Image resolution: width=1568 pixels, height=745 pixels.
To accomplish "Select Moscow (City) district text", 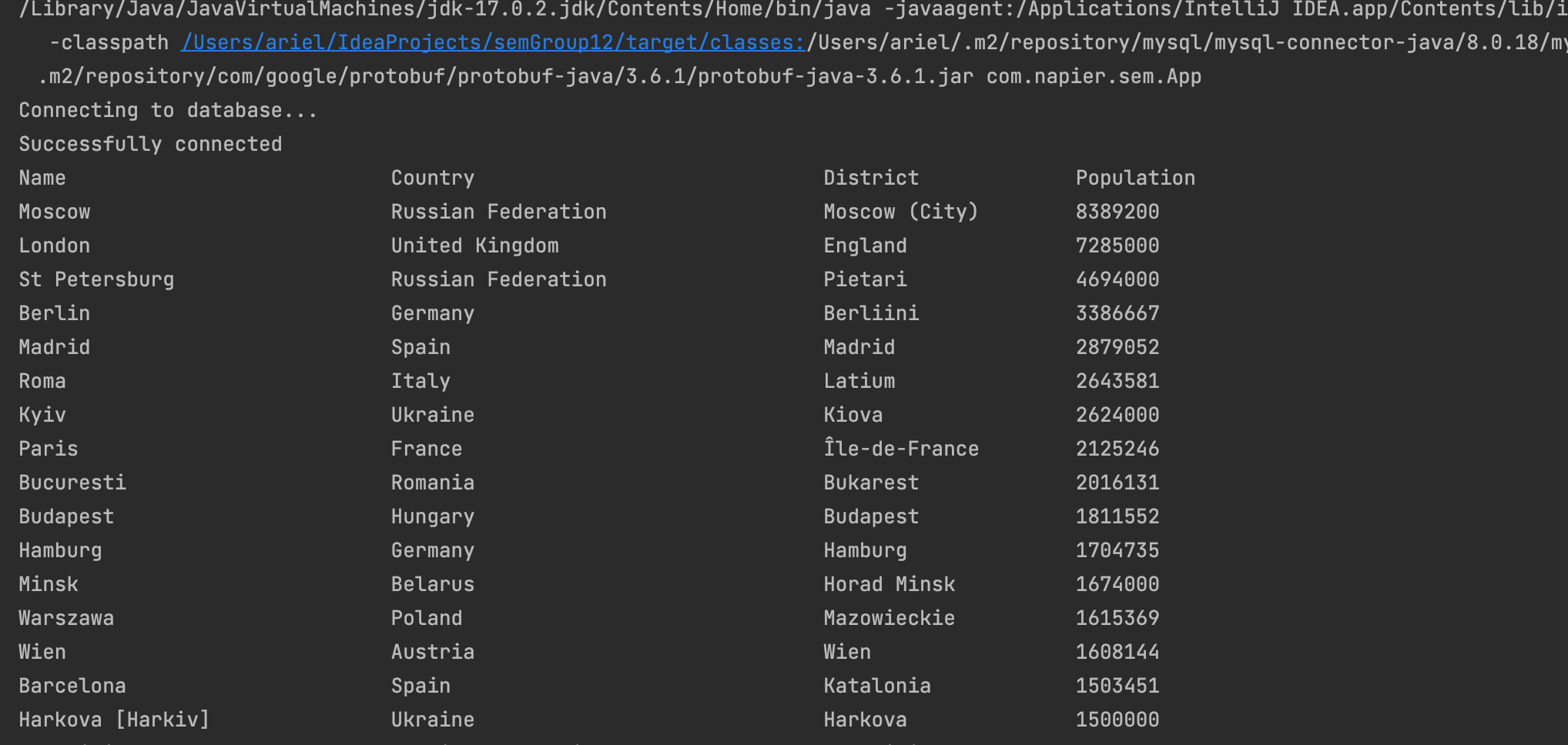I will [x=901, y=212].
